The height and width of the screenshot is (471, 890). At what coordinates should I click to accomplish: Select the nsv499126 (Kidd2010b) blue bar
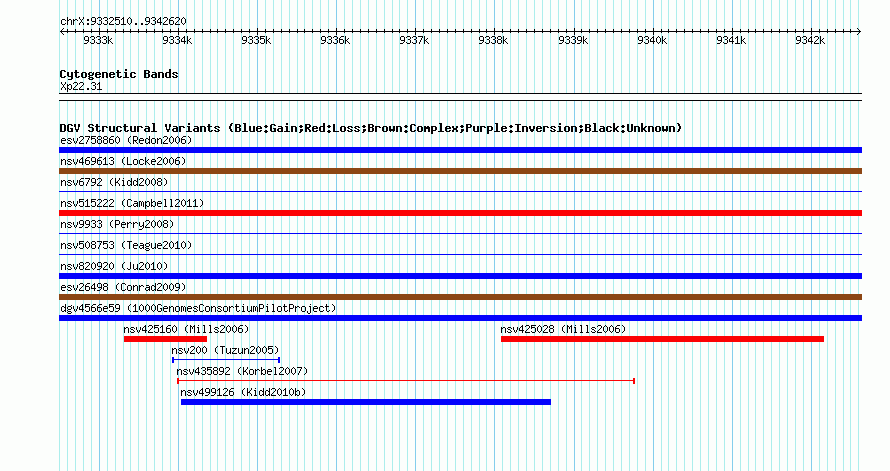366,402
